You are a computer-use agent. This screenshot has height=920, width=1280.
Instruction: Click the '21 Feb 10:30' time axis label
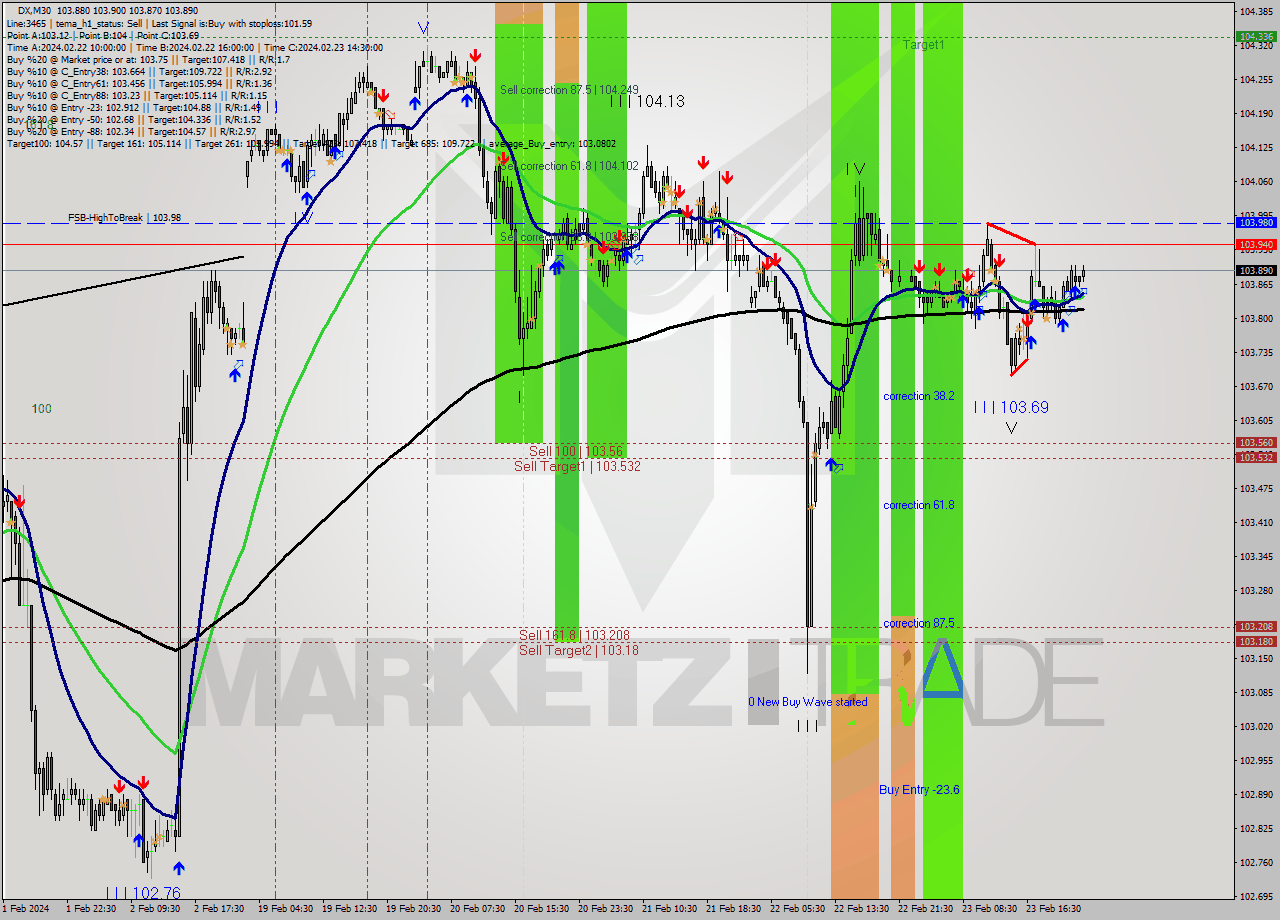(x=669, y=909)
